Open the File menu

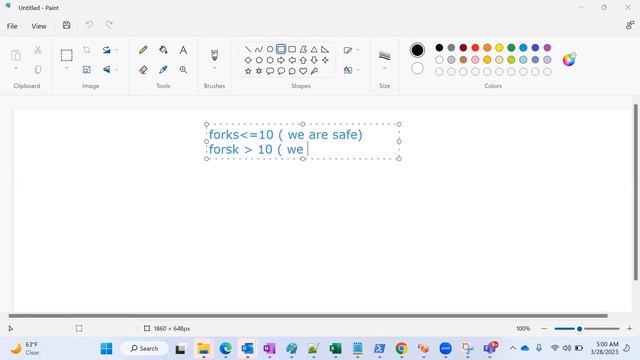12,26
